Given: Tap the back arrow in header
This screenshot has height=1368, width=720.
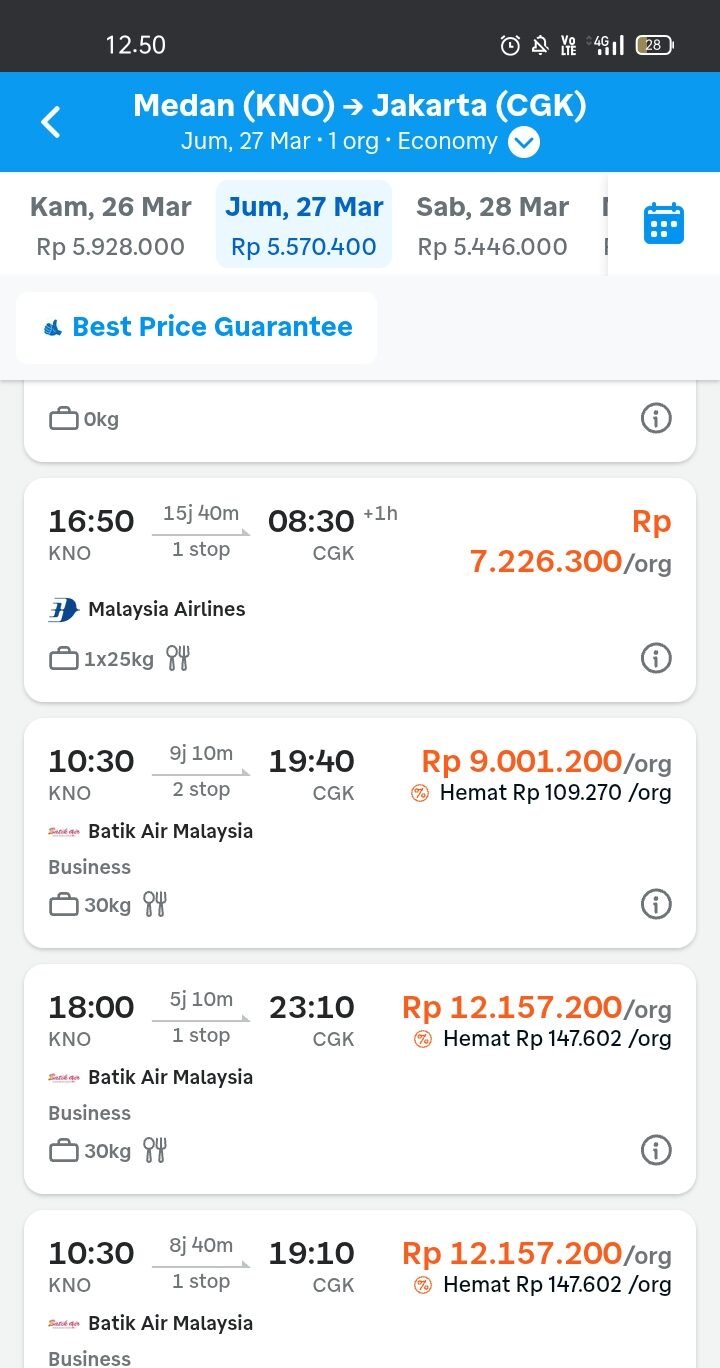Looking at the screenshot, I should coord(51,122).
